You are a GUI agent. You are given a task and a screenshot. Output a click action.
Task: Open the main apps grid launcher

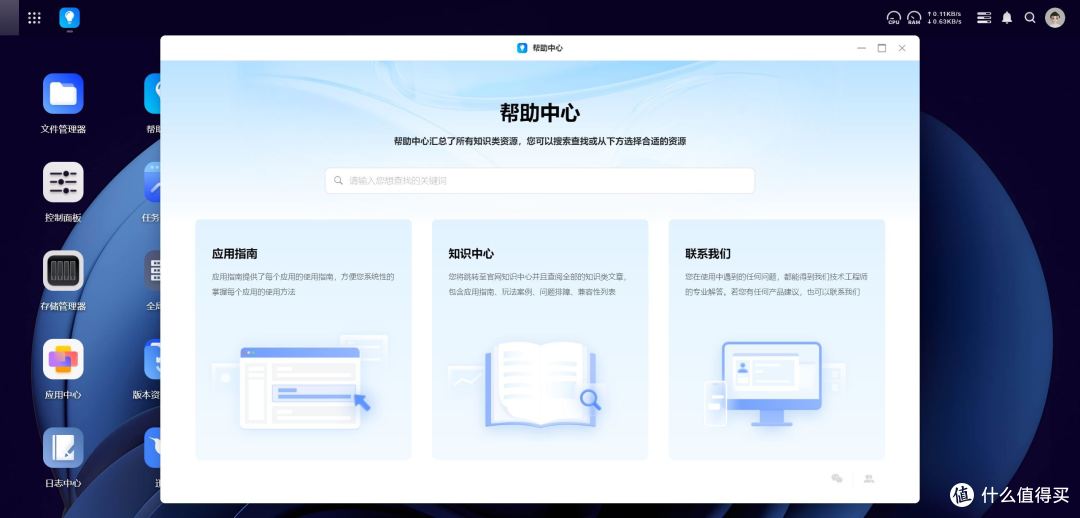(x=34, y=18)
